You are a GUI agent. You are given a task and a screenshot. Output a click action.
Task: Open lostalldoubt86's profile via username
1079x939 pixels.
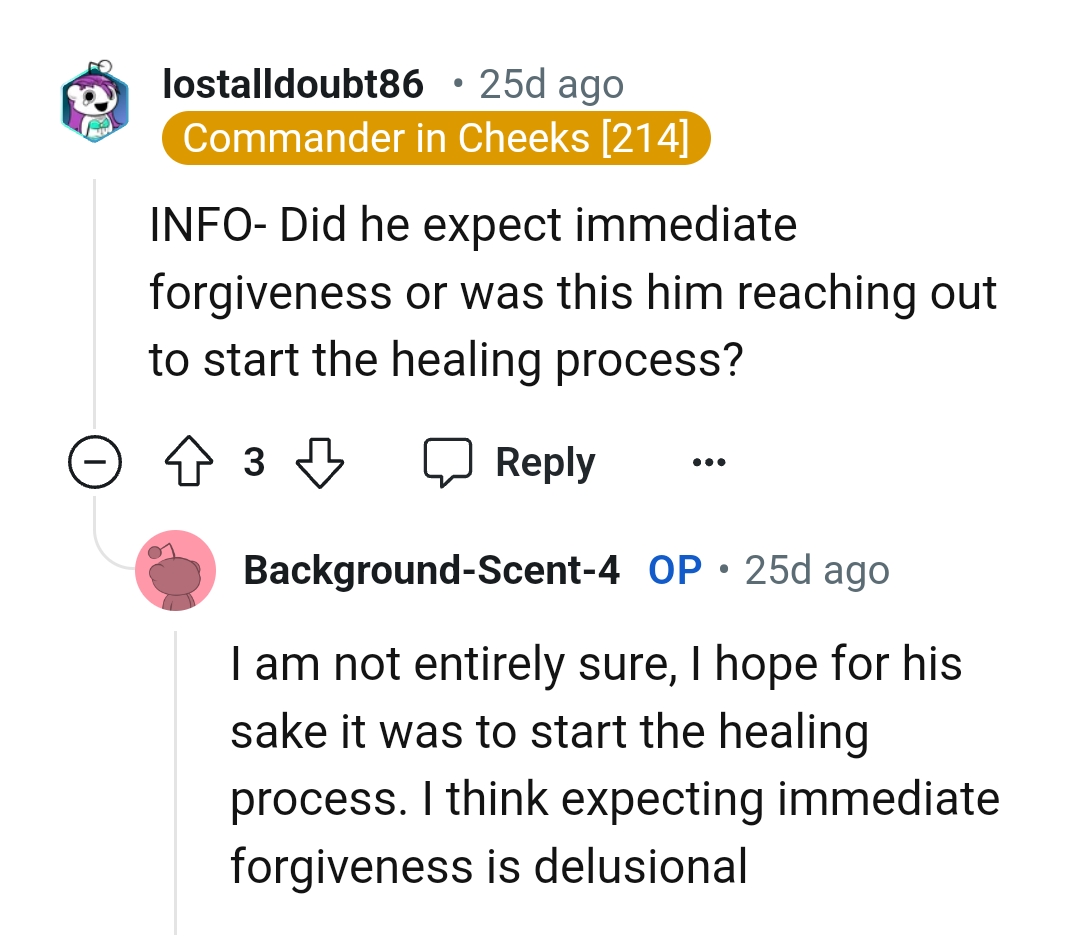coord(291,84)
